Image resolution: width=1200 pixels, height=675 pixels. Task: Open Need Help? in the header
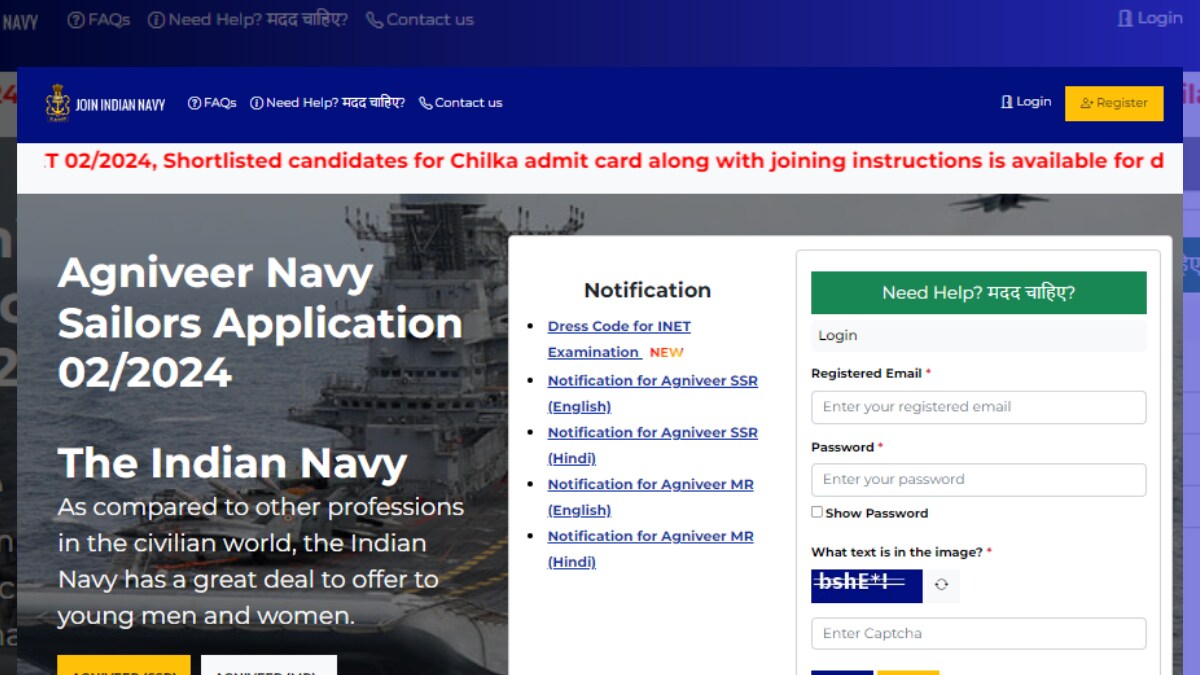pyautogui.click(x=327, y=103)
